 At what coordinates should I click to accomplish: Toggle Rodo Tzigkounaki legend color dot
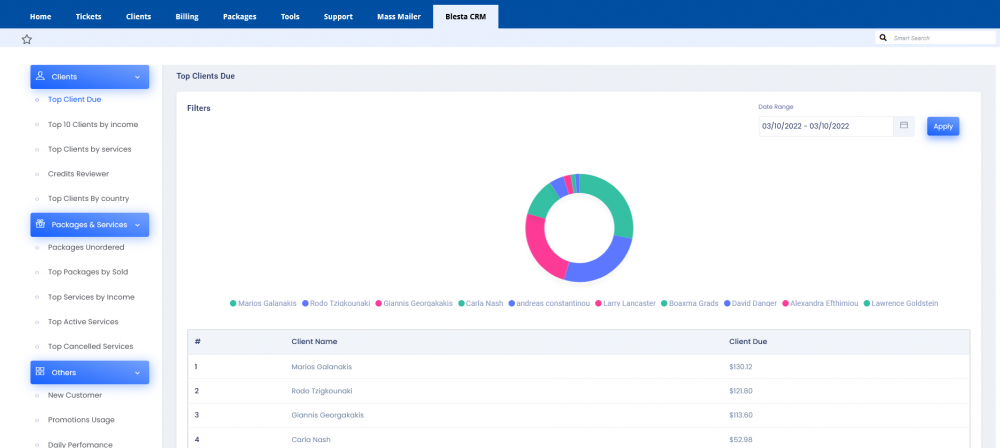pos(305,303)
